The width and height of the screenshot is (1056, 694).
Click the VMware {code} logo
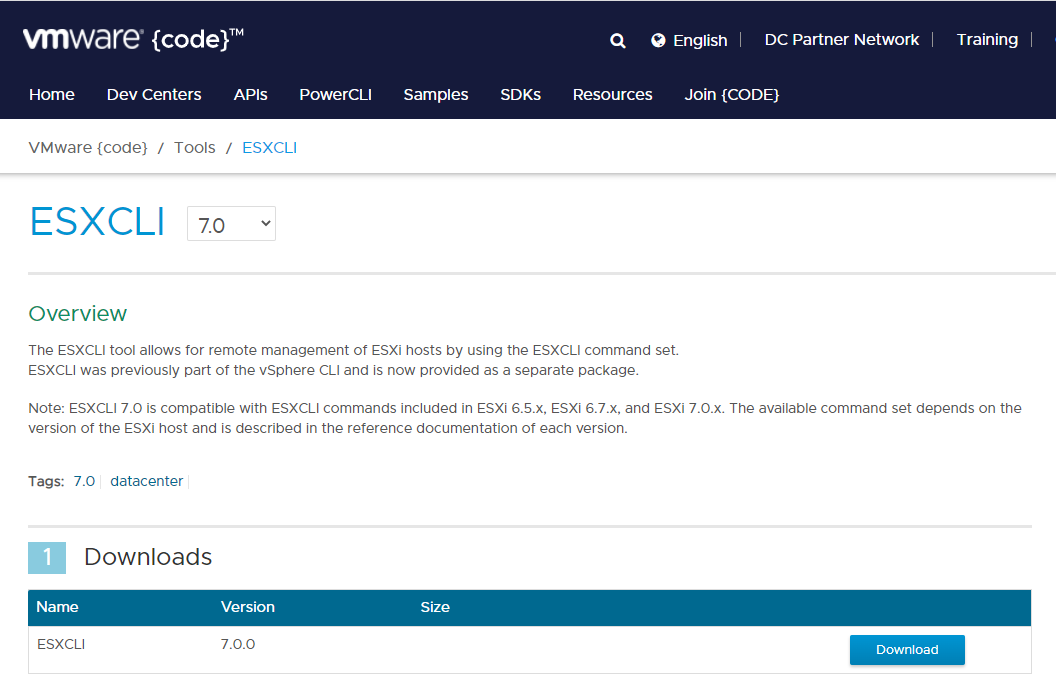pyautogui.click(x=133, y=39)
